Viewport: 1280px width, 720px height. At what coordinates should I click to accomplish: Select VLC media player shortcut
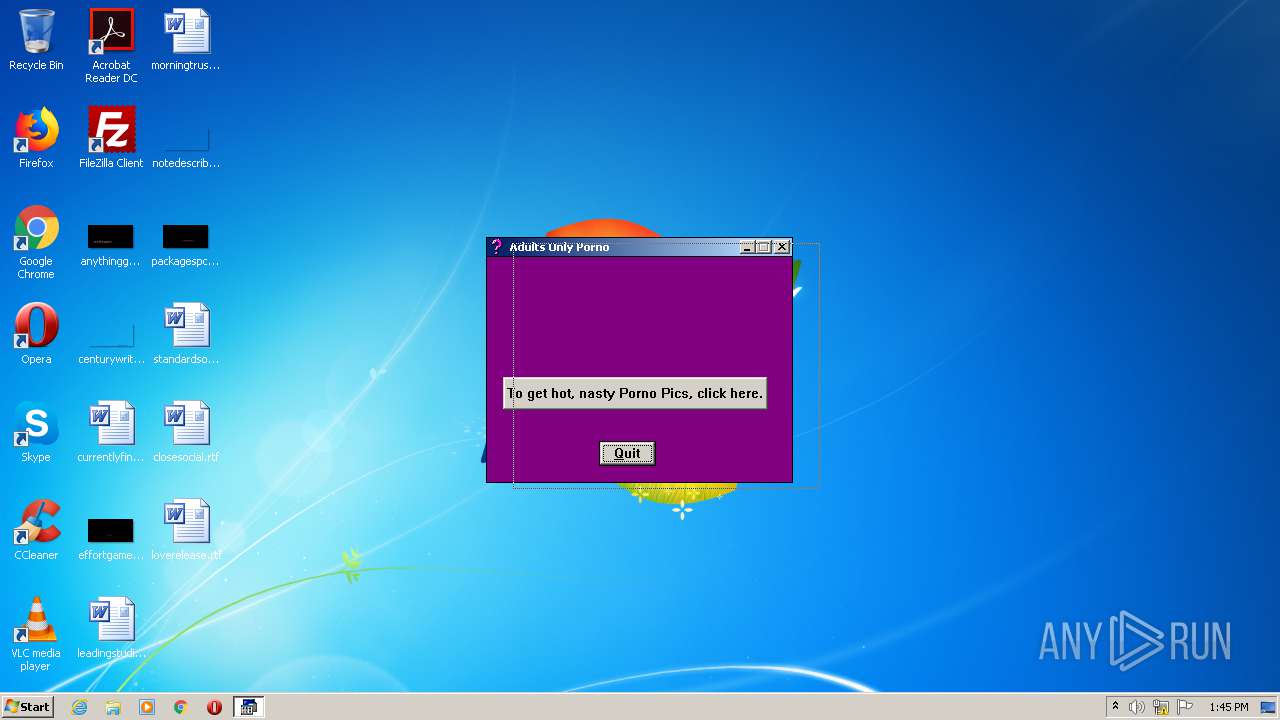click(x=36, y=634)
